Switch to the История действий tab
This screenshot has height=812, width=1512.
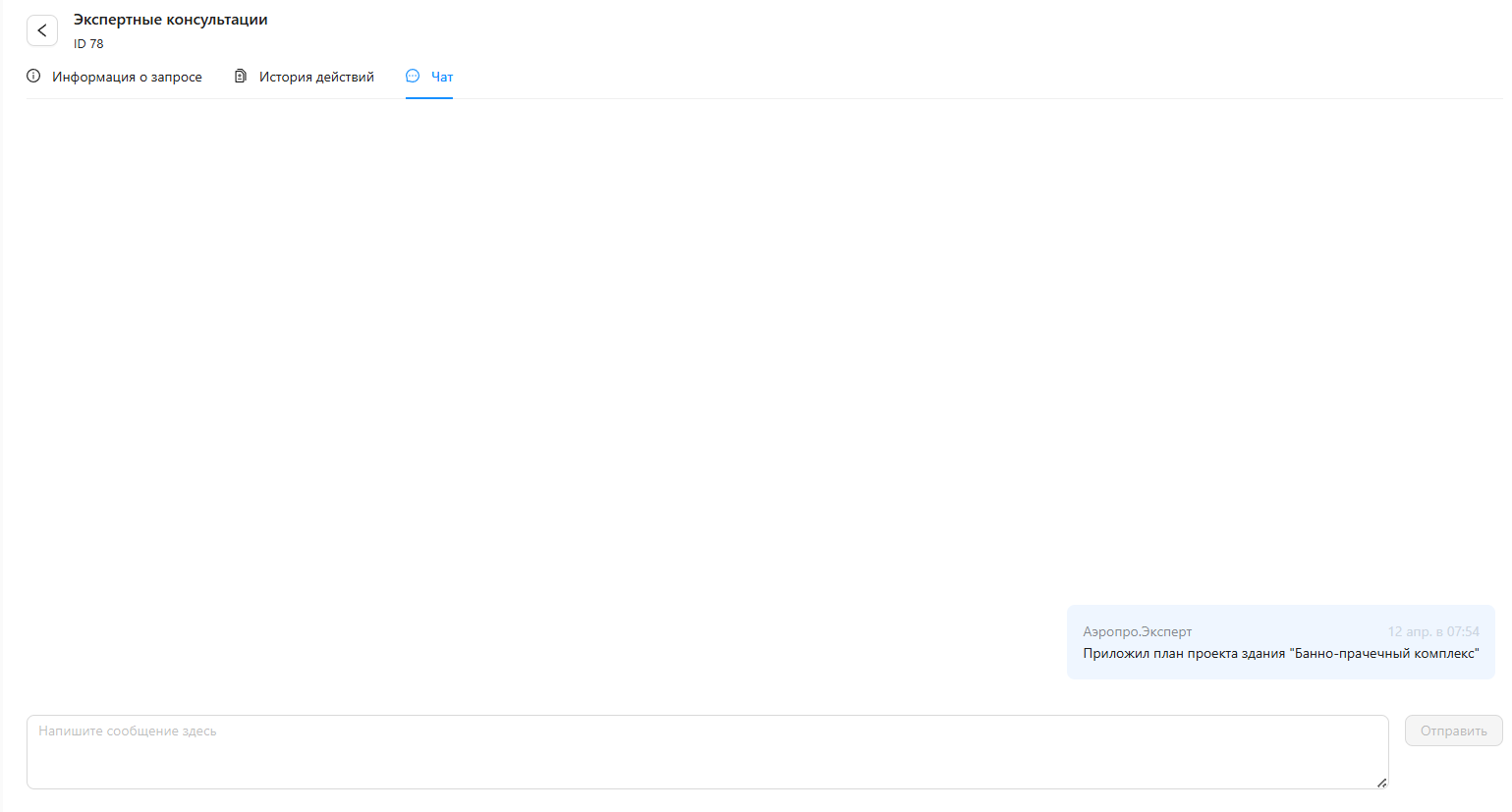[316, 77]
